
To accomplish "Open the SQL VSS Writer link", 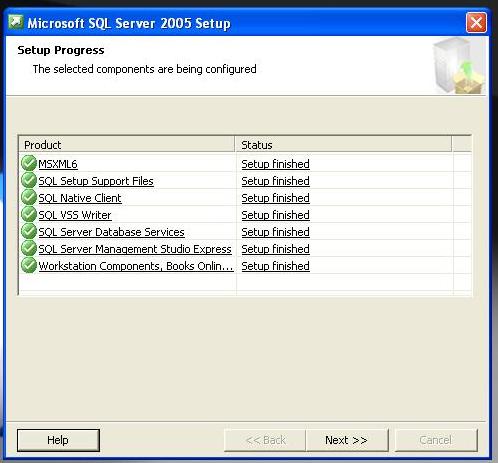I will click(75, 215).
